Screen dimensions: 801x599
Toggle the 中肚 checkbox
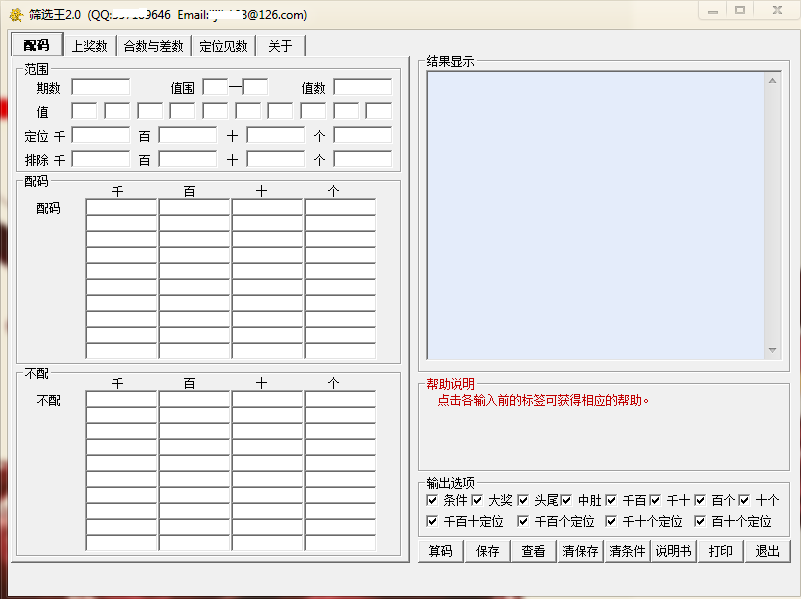[x=566, y=500]
